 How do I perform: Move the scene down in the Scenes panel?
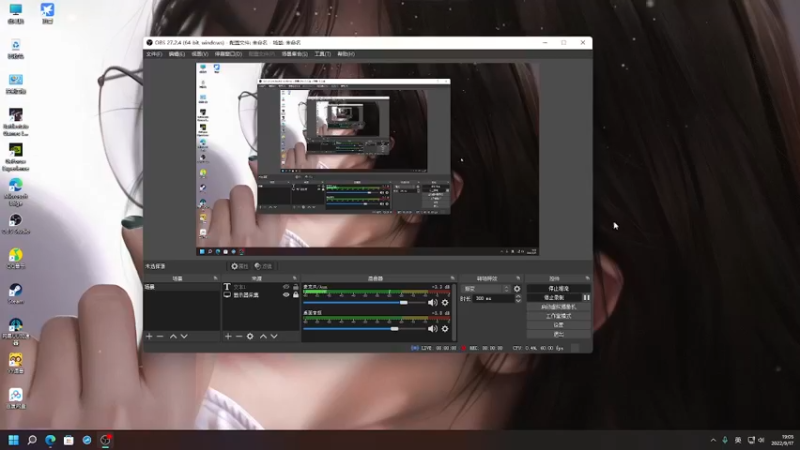pyautogui.click(x=184, y=336)
